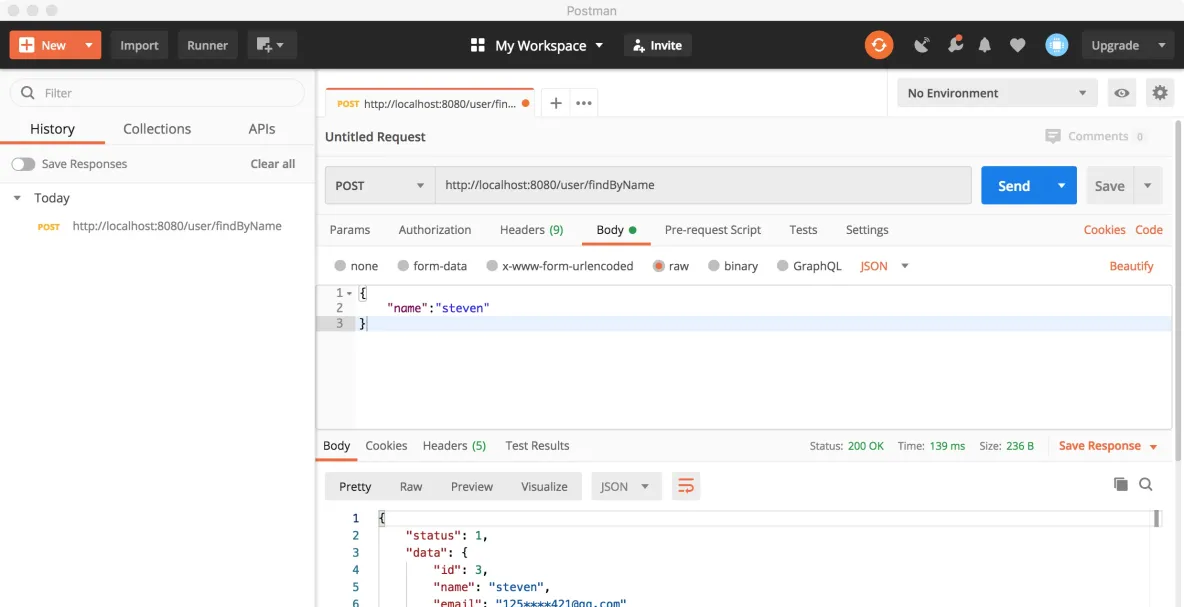Screen dimensions: 1184x607
Task: Open the My Workspace dropdown
Action: point(549,45)
